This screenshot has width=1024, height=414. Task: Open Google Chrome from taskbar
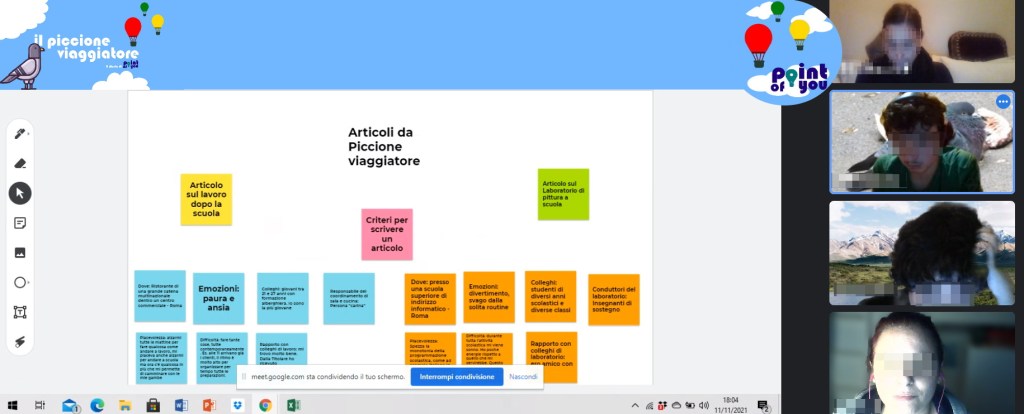[x=265, y=405]
